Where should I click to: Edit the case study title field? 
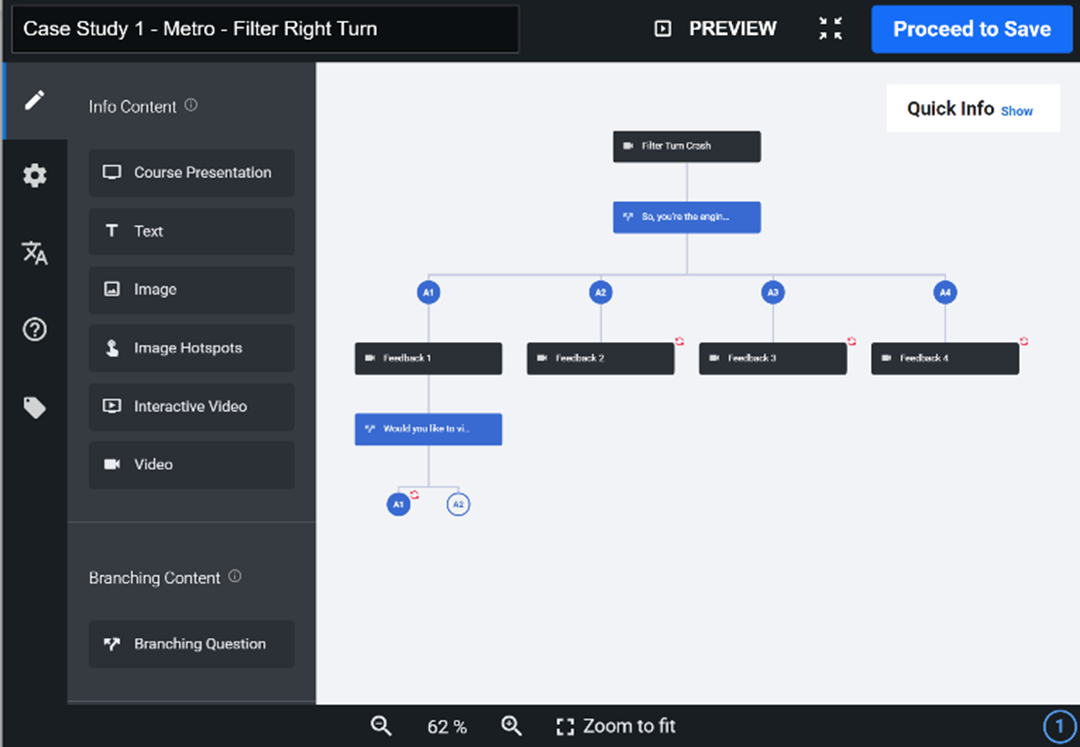click(265, 29)
